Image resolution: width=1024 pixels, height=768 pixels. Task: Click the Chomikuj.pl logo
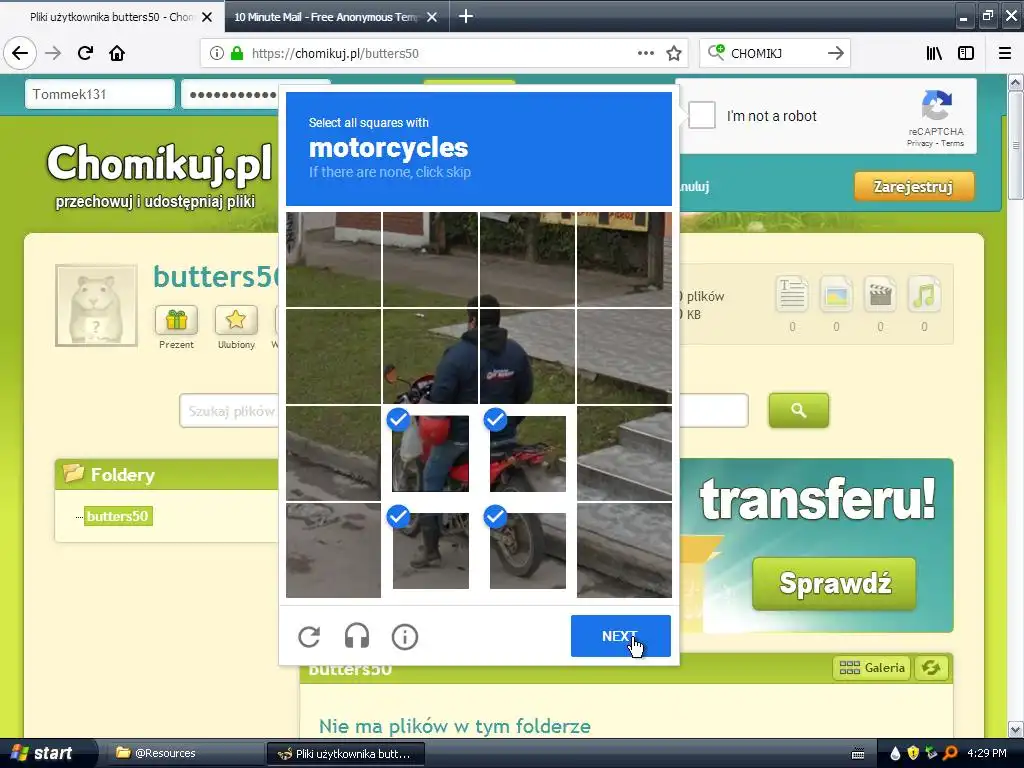pos(159,163)
